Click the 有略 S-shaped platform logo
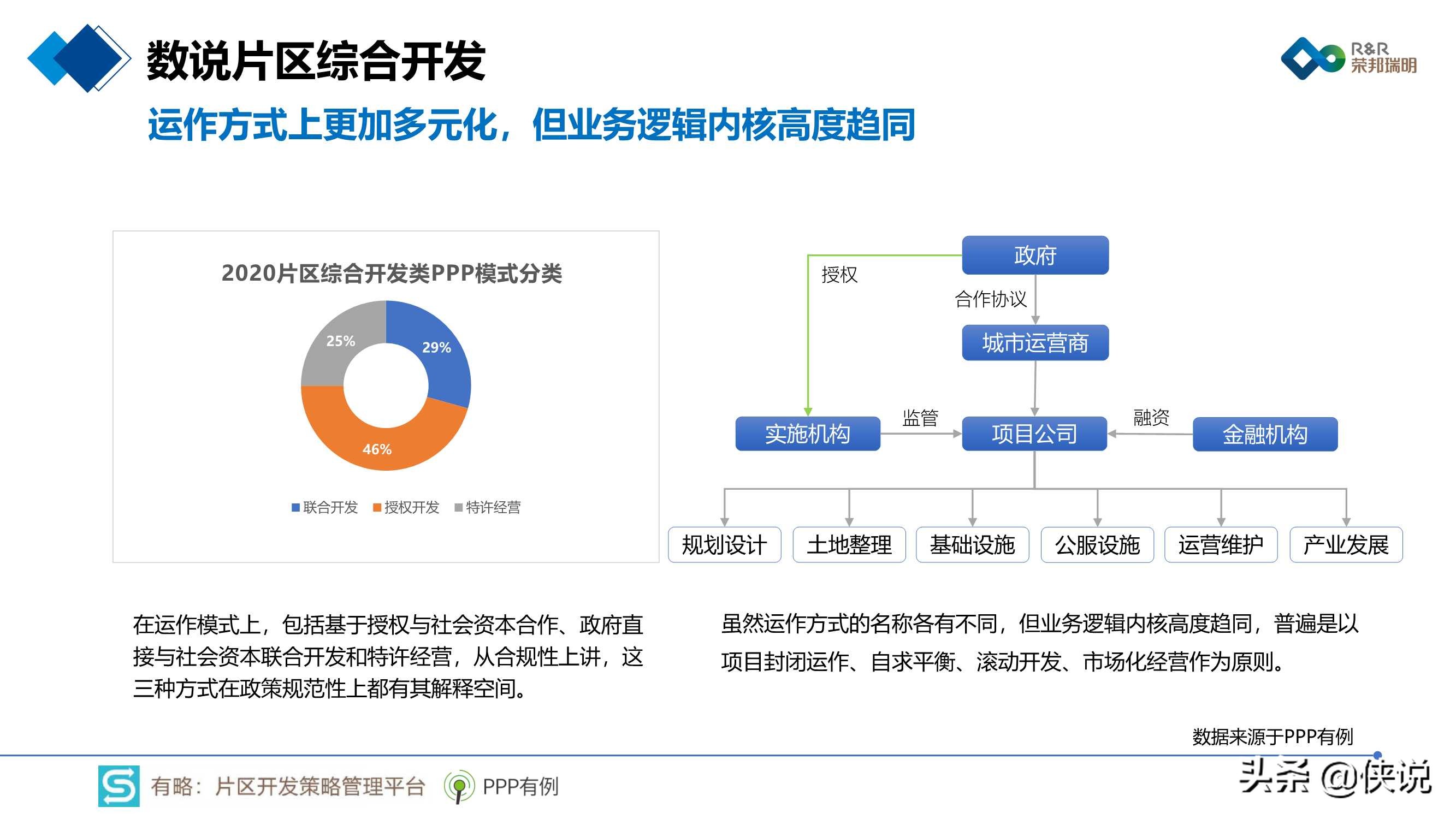The image size is (1456, 819). [x=119, y=786]
